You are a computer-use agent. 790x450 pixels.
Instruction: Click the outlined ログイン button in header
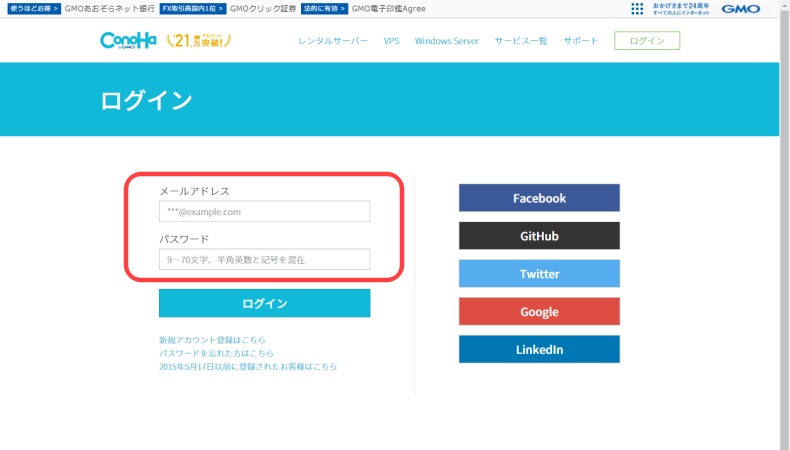pyautogui.click(x=647, y=41)
